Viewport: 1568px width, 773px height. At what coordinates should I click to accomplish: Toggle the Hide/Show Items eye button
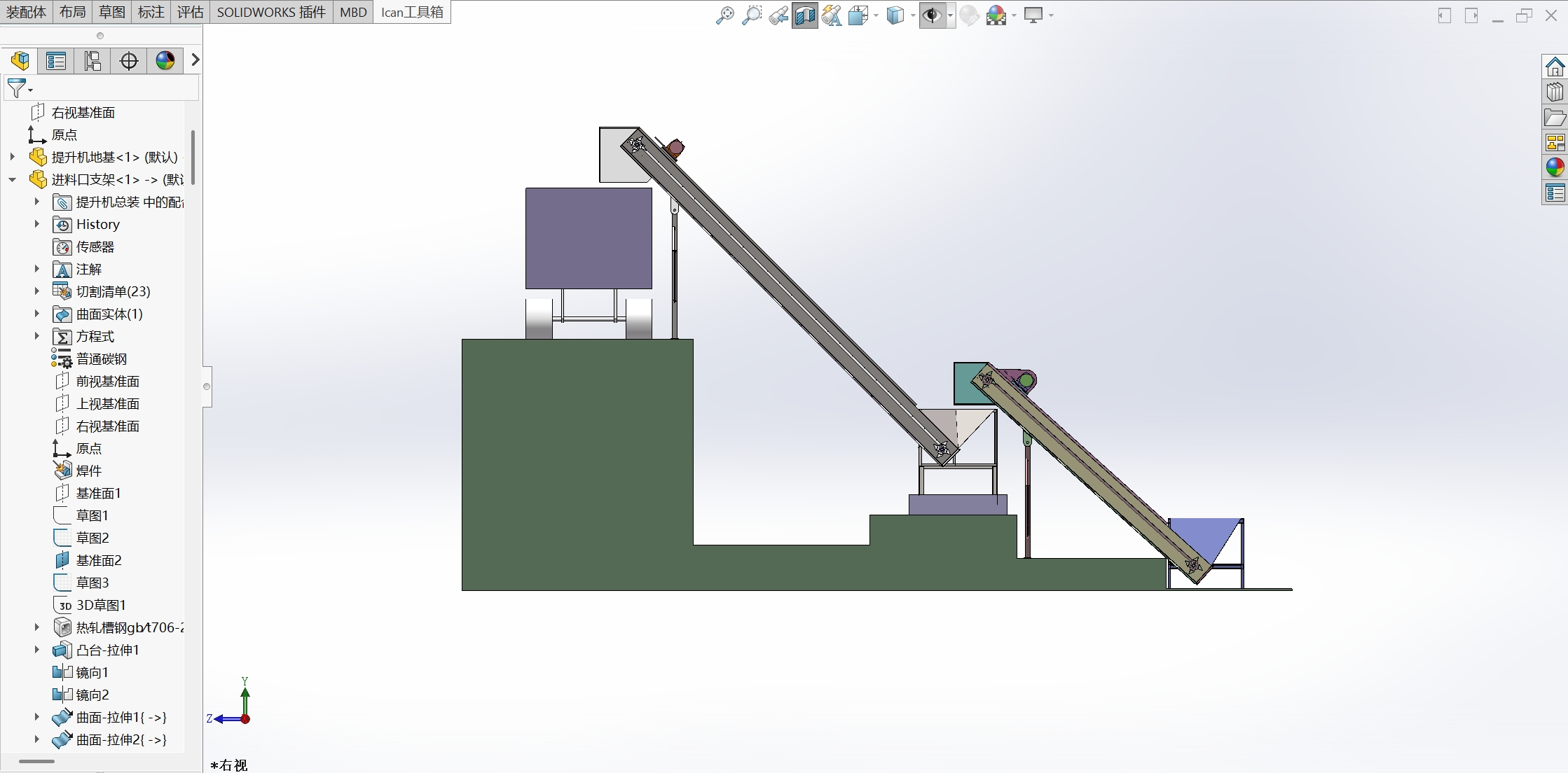931,15
